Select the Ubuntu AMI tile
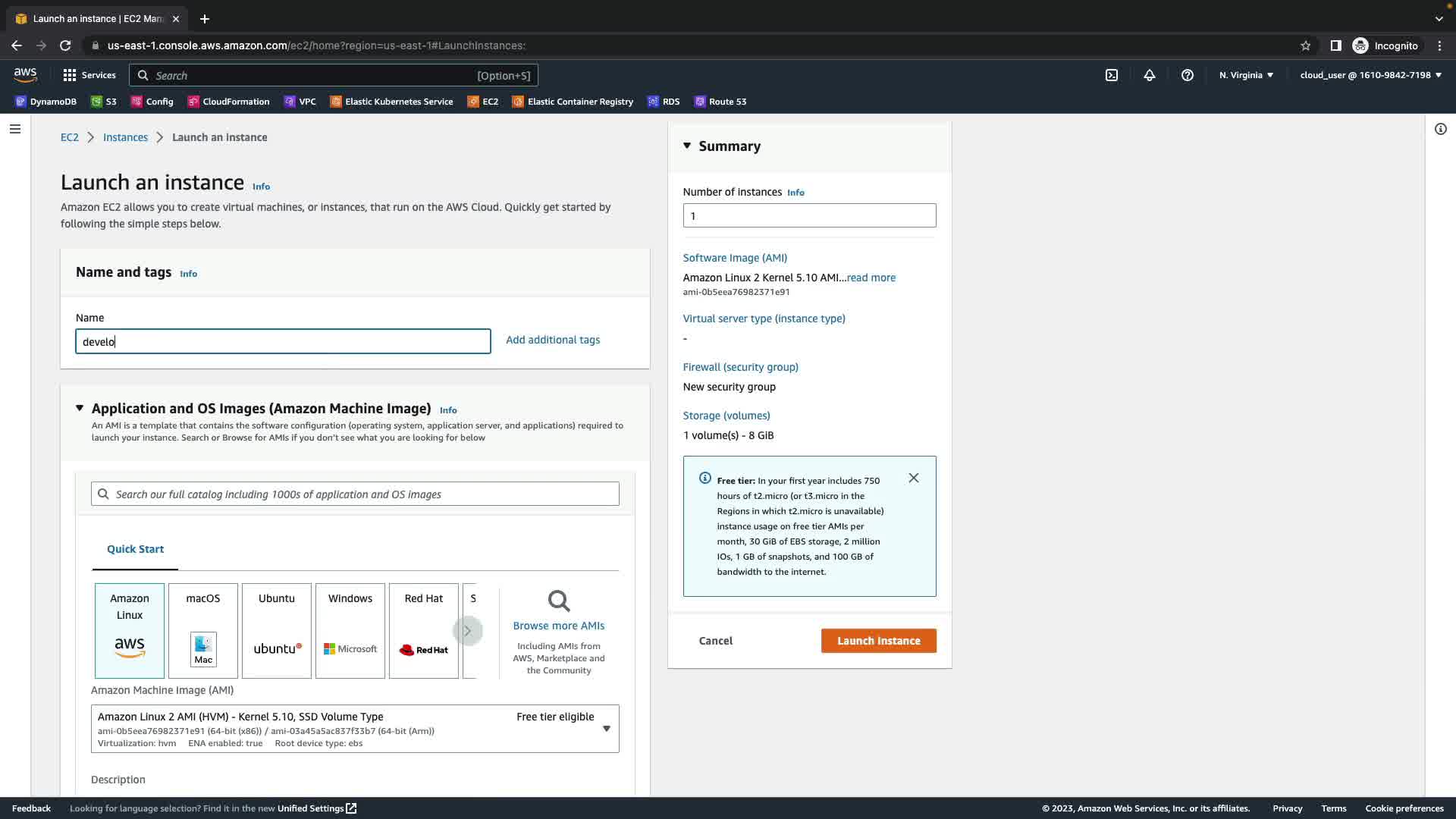Viewport: 1456px width, 819px height. pyautogui.click(x=277, y=630)
